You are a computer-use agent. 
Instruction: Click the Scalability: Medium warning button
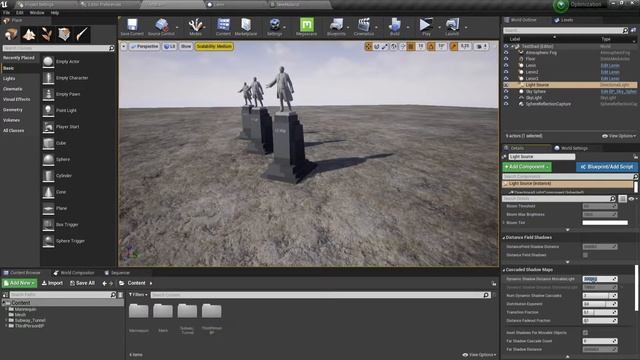point(214,47)
